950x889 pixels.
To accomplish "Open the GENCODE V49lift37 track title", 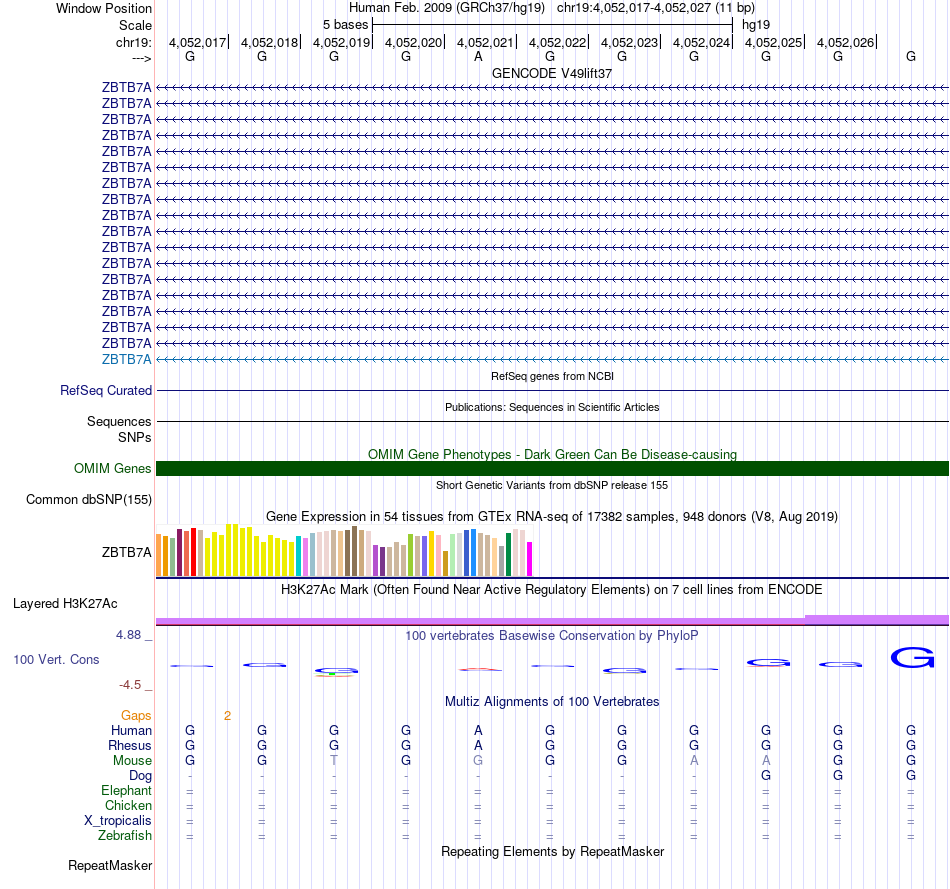I will [x=551, y=73].
